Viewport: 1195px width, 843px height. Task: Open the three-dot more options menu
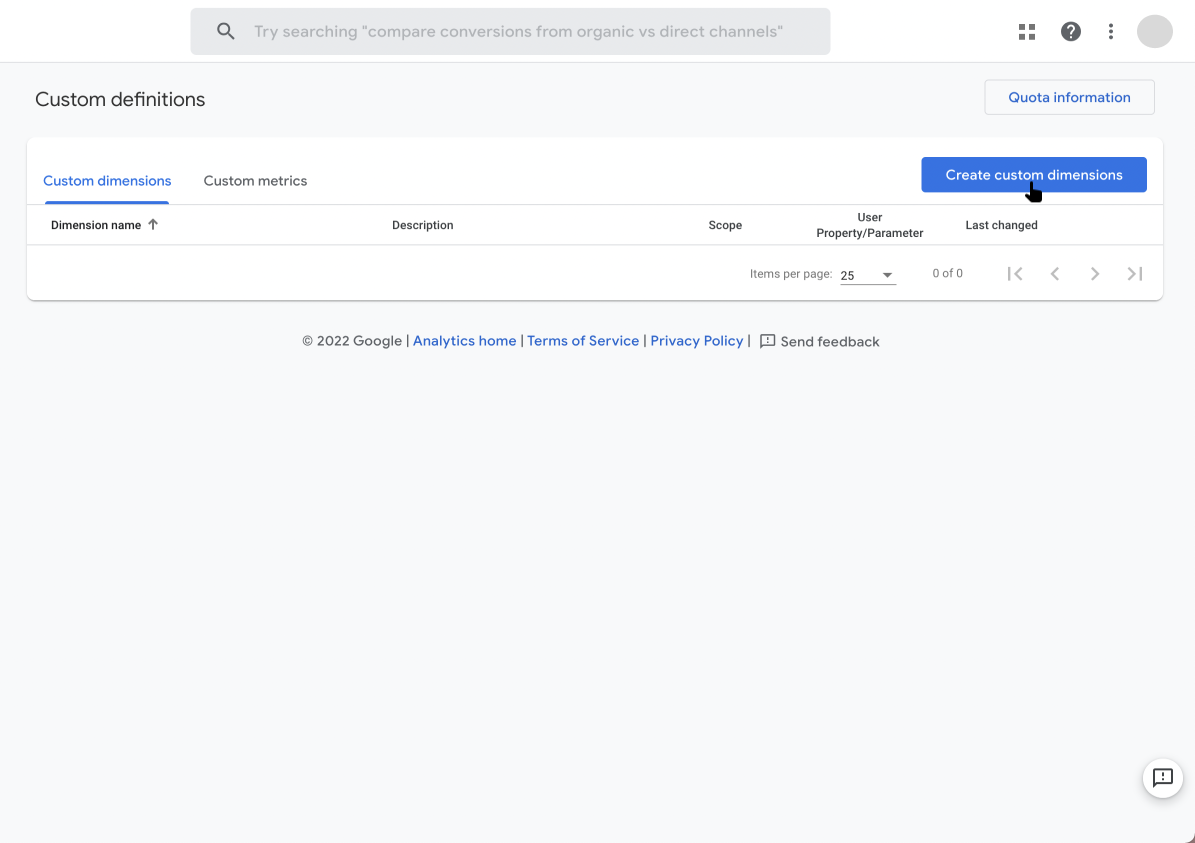[1111, 32]
